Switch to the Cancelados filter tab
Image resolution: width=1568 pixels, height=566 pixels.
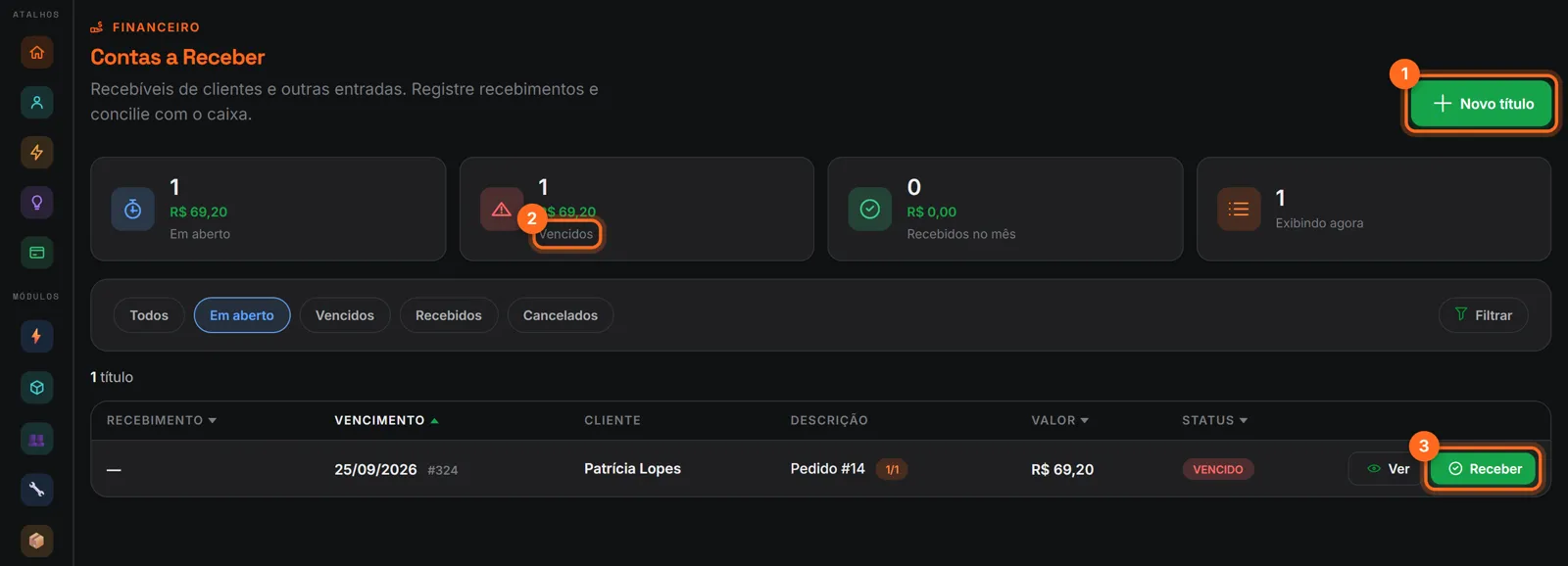coord(561,315)
